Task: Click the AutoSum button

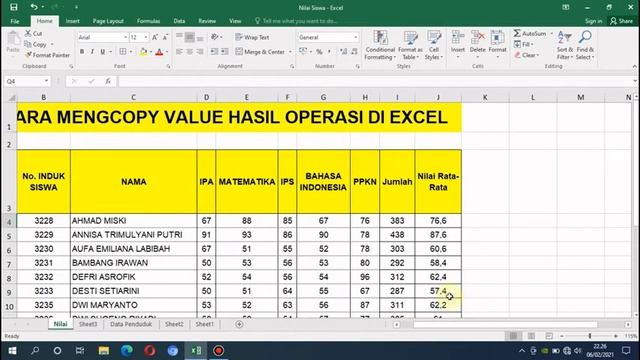Action: (x=530, y=33)
